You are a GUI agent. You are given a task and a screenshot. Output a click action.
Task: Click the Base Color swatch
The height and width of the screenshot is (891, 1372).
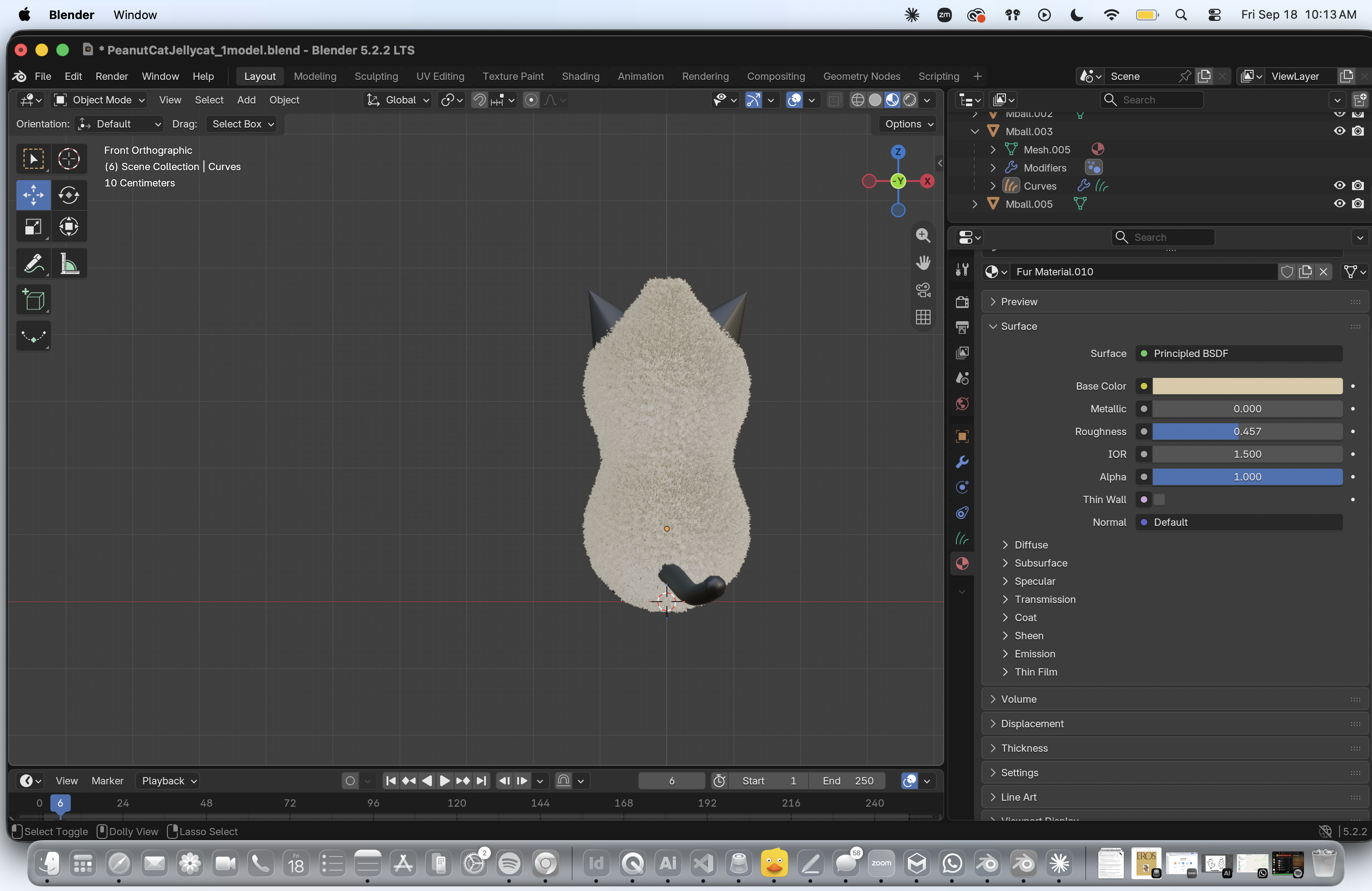1248,386
